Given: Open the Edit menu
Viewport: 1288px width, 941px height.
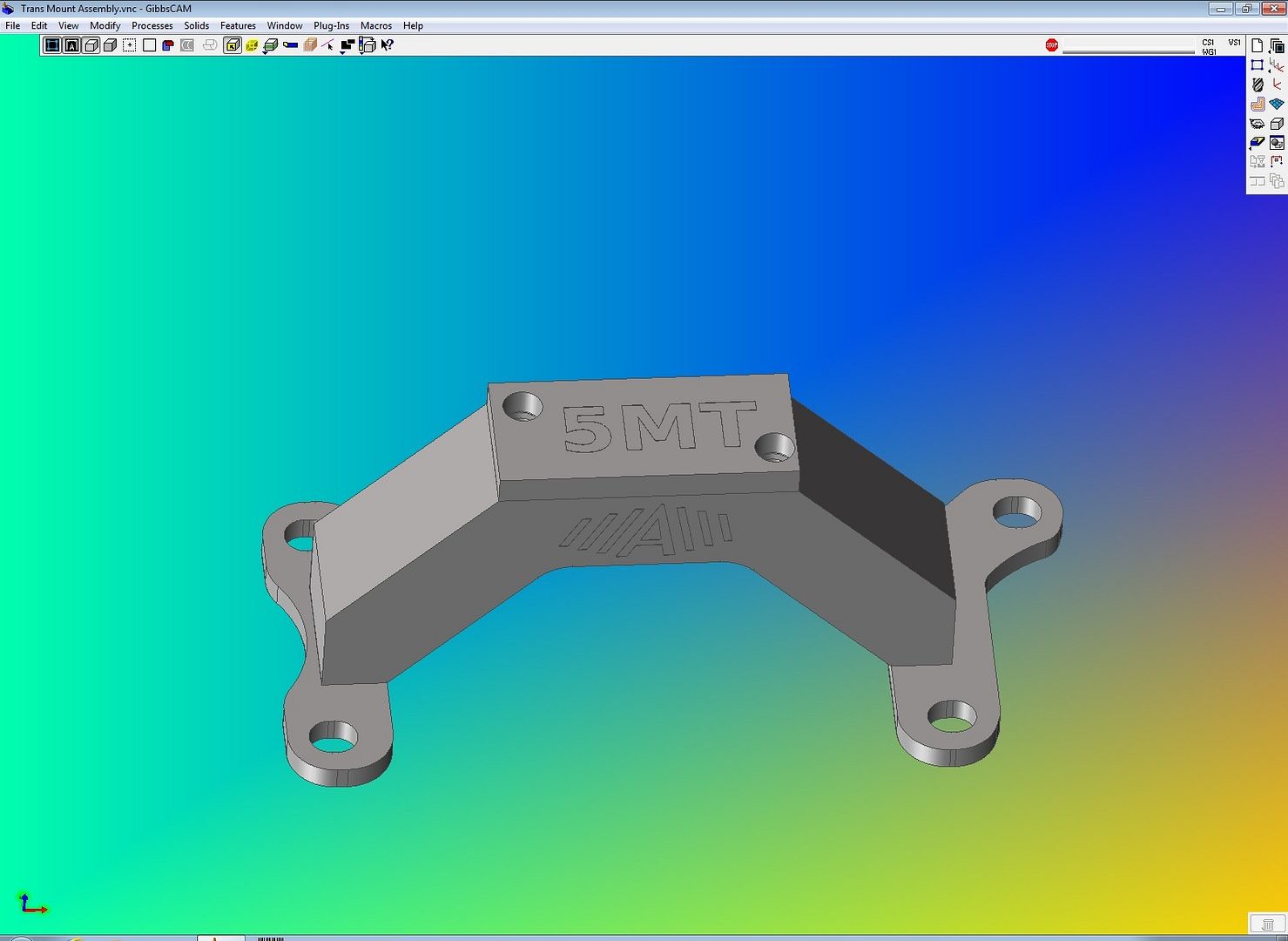Looking at the screenshot, I should 39,26.
